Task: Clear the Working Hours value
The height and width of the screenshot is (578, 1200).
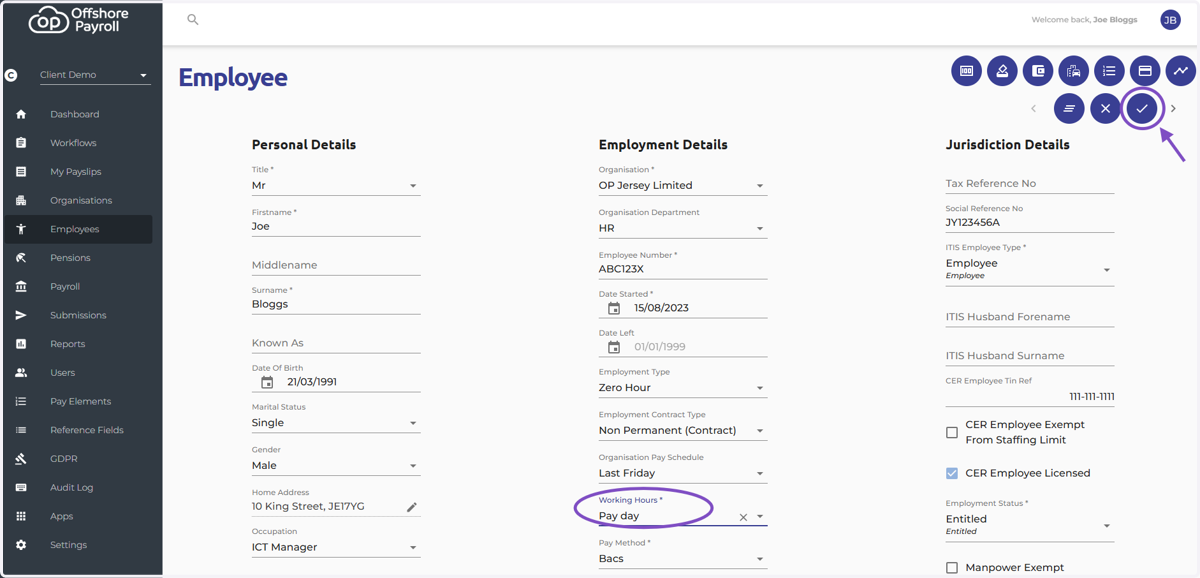Action: click(x=743, y=517)
